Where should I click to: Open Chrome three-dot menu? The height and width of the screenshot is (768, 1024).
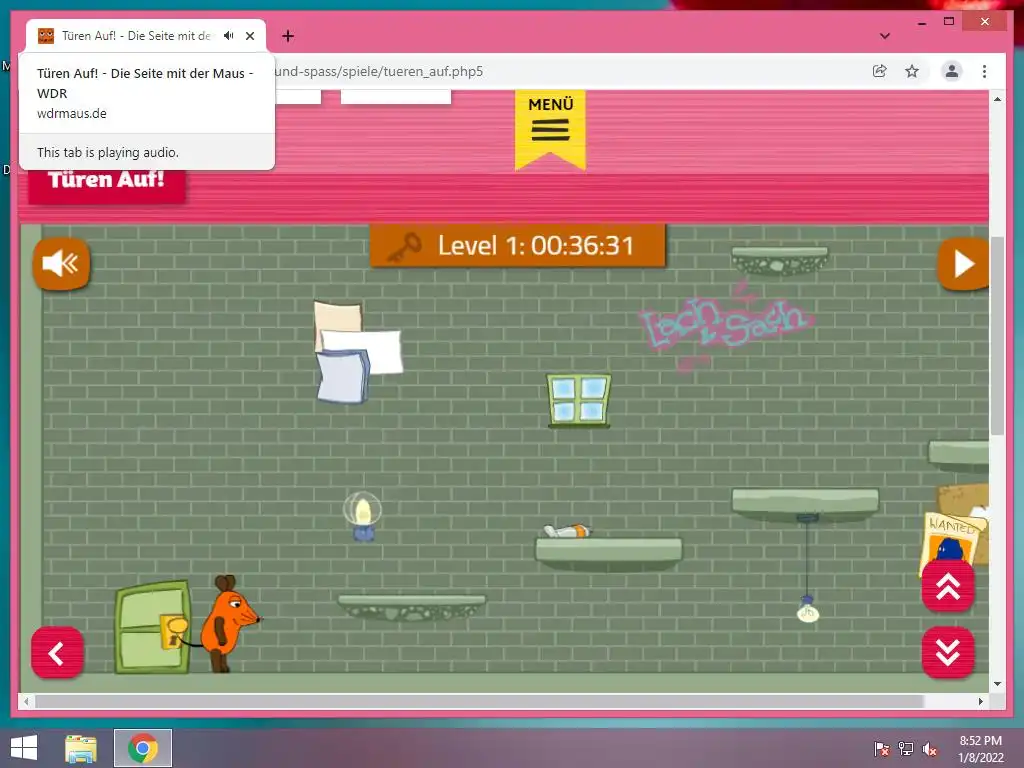(984, 71)
